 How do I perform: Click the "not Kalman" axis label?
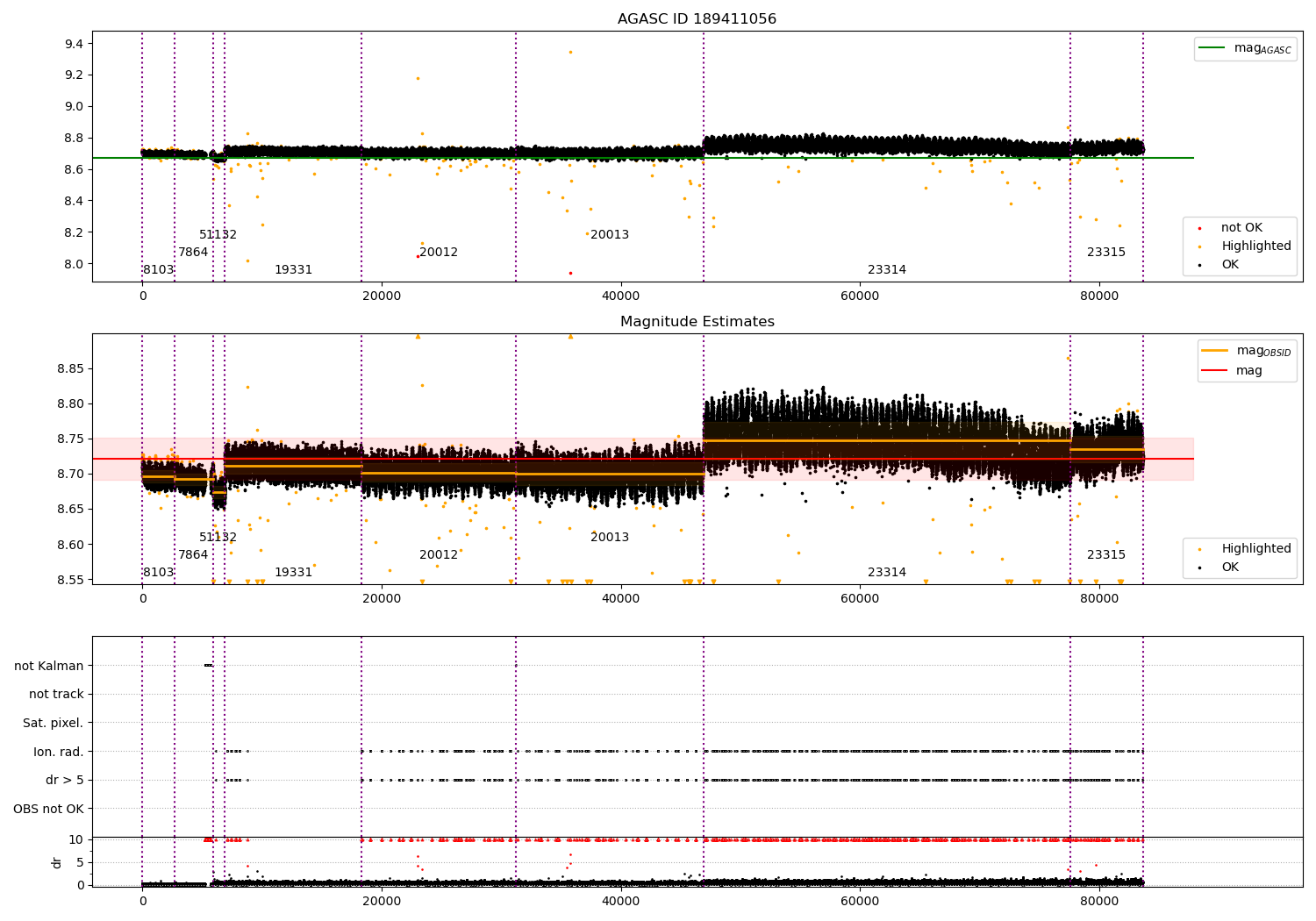point(49,666)
